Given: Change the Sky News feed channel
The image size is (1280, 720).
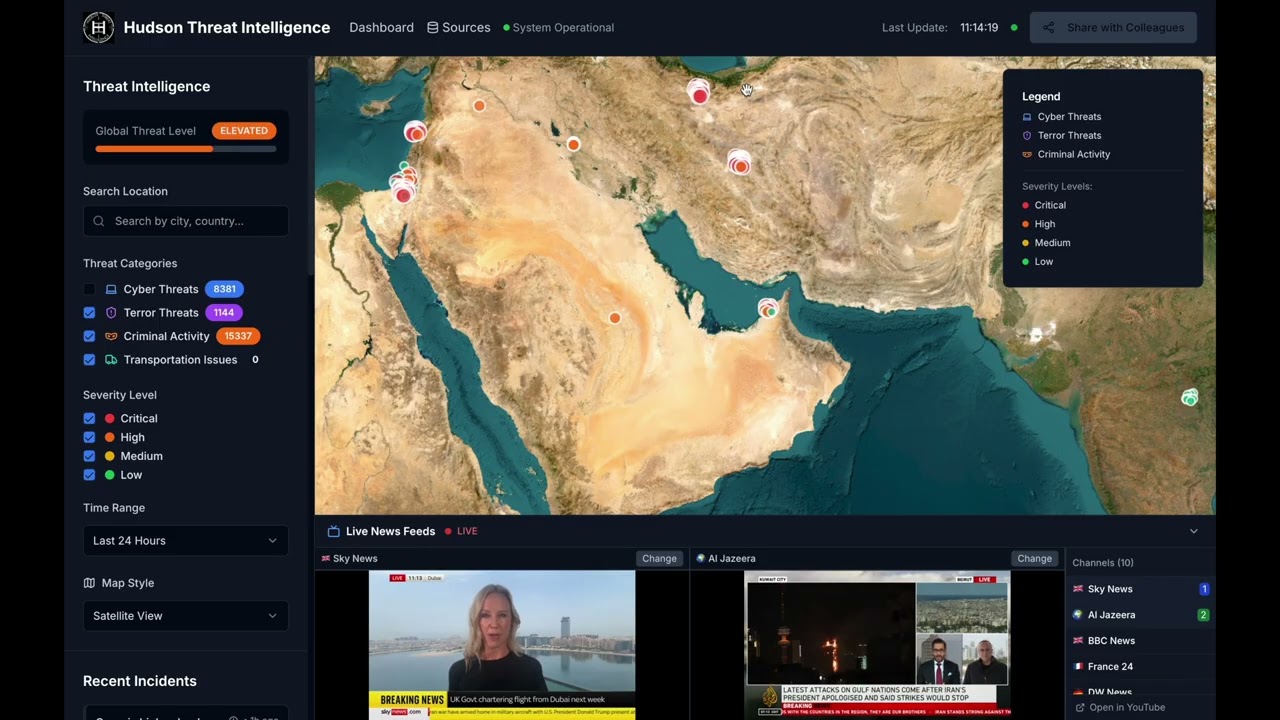Looking at the screenshot, I should click(x=659, y=558).
